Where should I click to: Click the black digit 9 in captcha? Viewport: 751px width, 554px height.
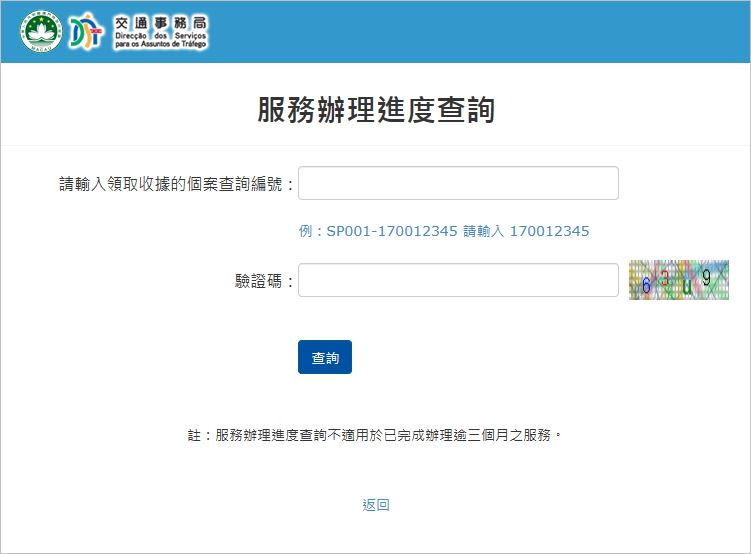click(706, 278)
